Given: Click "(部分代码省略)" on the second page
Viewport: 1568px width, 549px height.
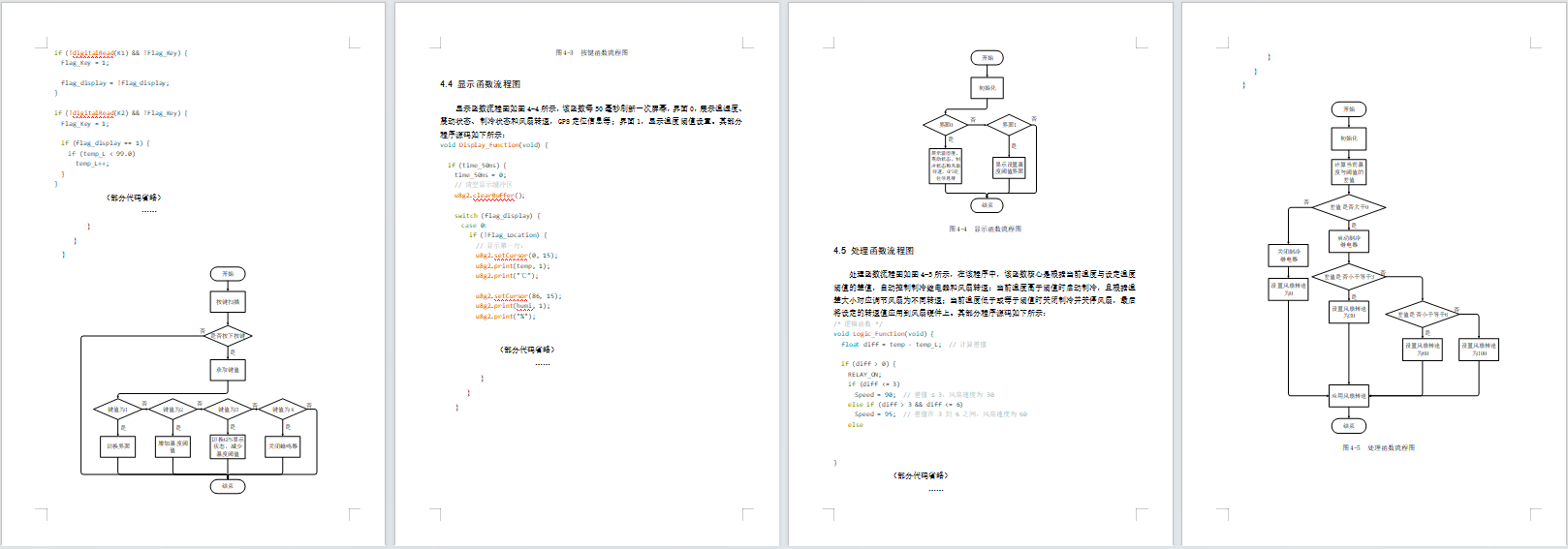Looking at the screenshot, I should 527,350.
